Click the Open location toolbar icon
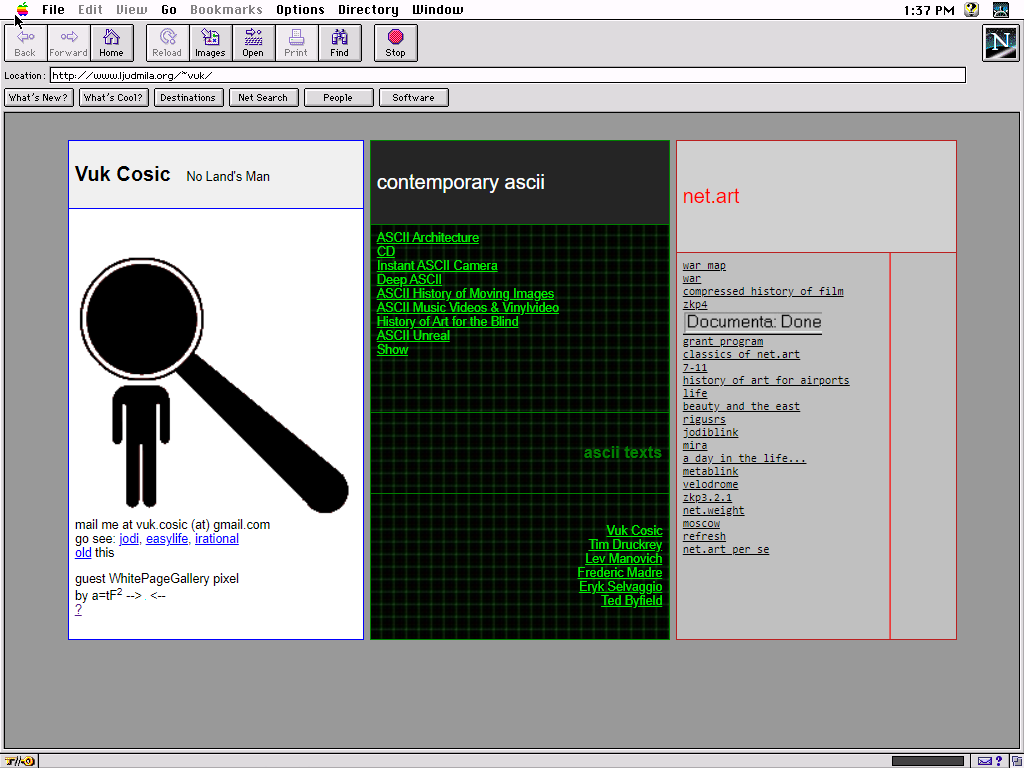The width and height of the screenshot is (1024, 768). point(253,42)
